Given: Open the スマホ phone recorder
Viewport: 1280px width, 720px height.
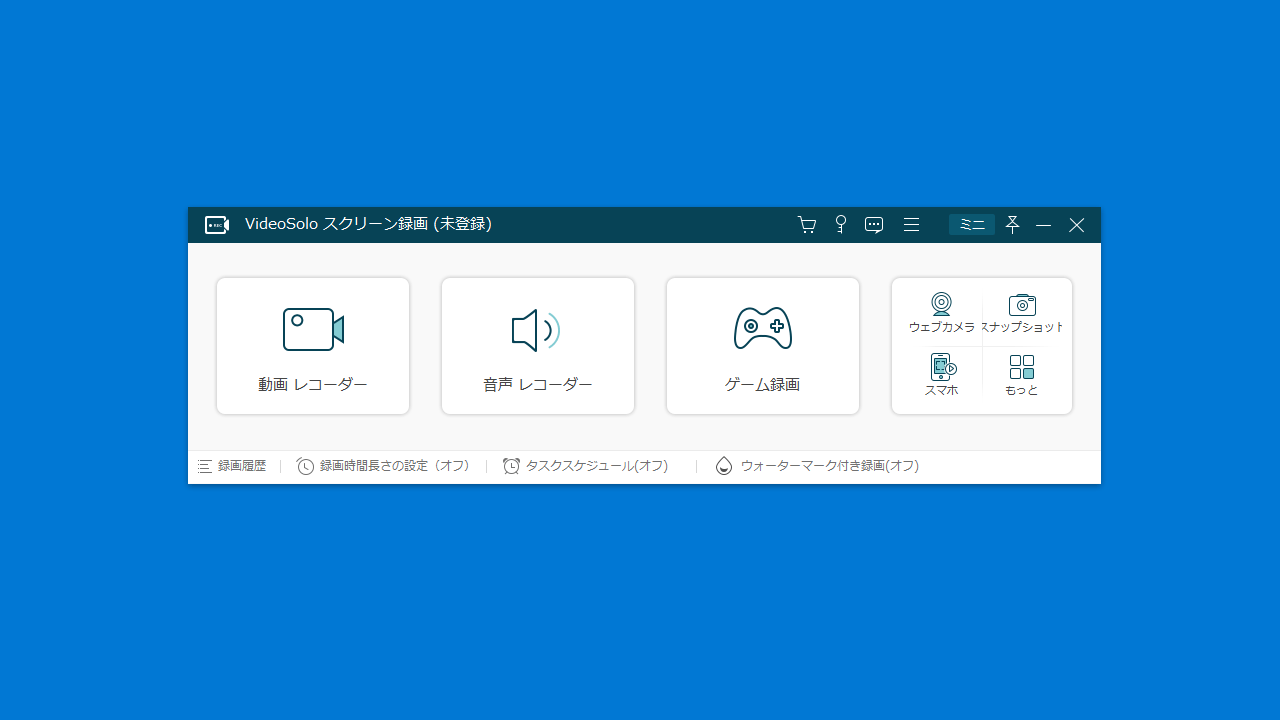Looking at the screenshot, I should (x=941, y=375).
